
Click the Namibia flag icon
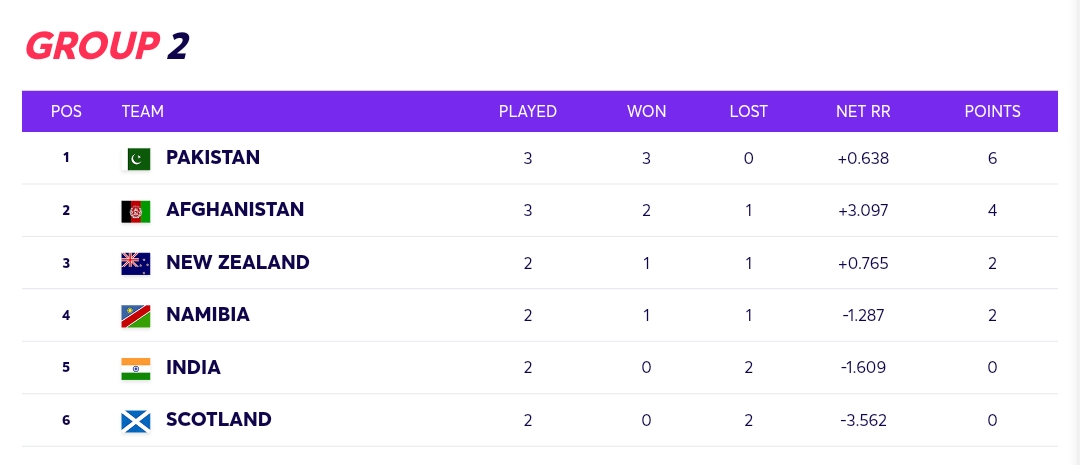136,316
